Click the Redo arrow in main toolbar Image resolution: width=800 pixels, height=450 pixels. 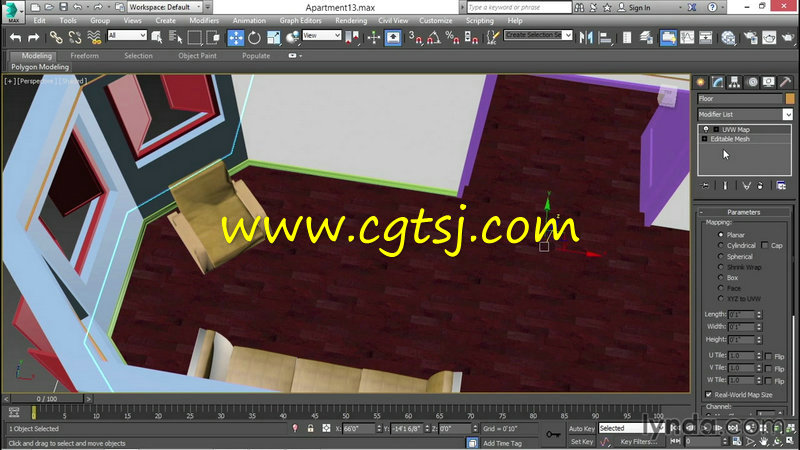(33, 37)
